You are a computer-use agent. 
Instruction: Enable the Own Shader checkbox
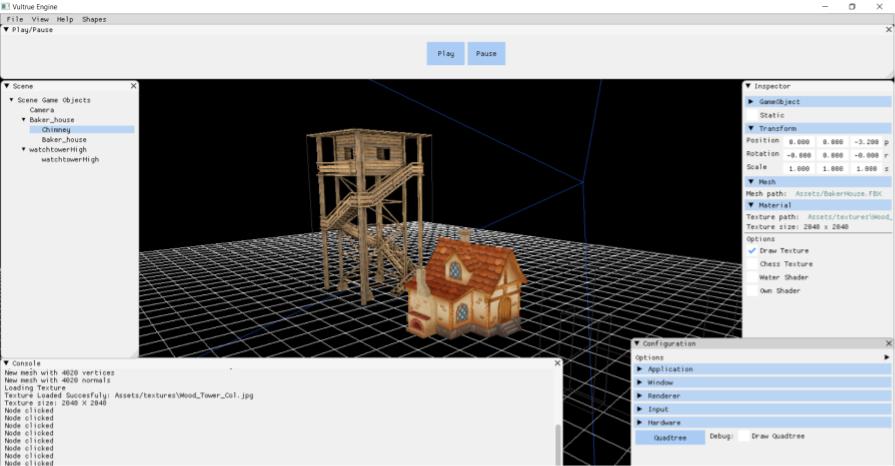click(x=752, y=291)
